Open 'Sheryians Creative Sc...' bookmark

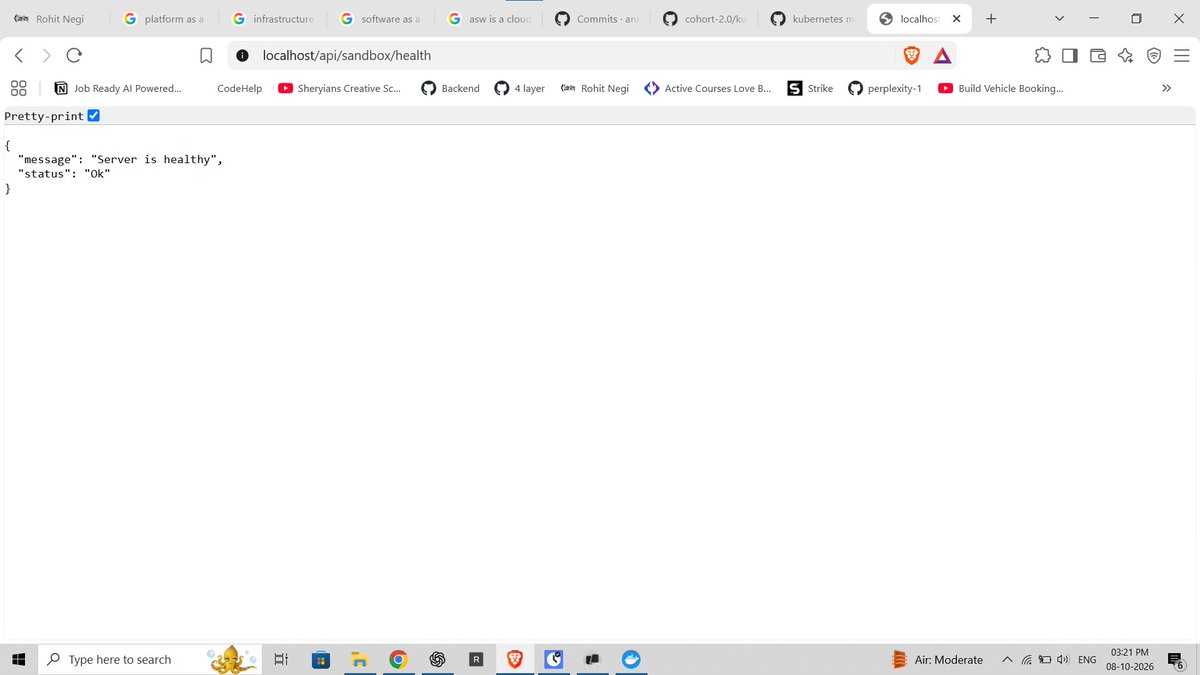[340, 88]
